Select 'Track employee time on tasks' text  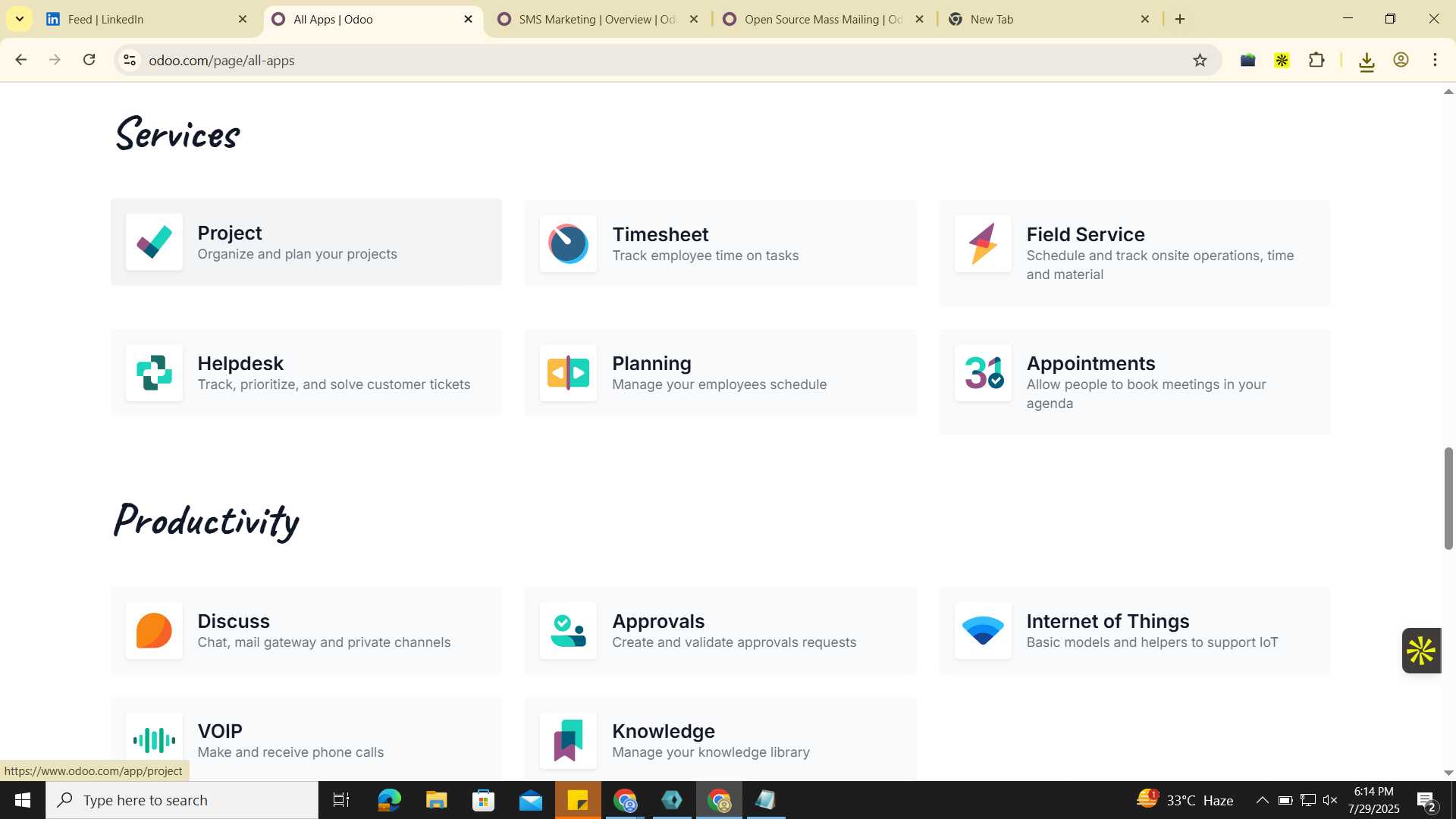(705, 256)
